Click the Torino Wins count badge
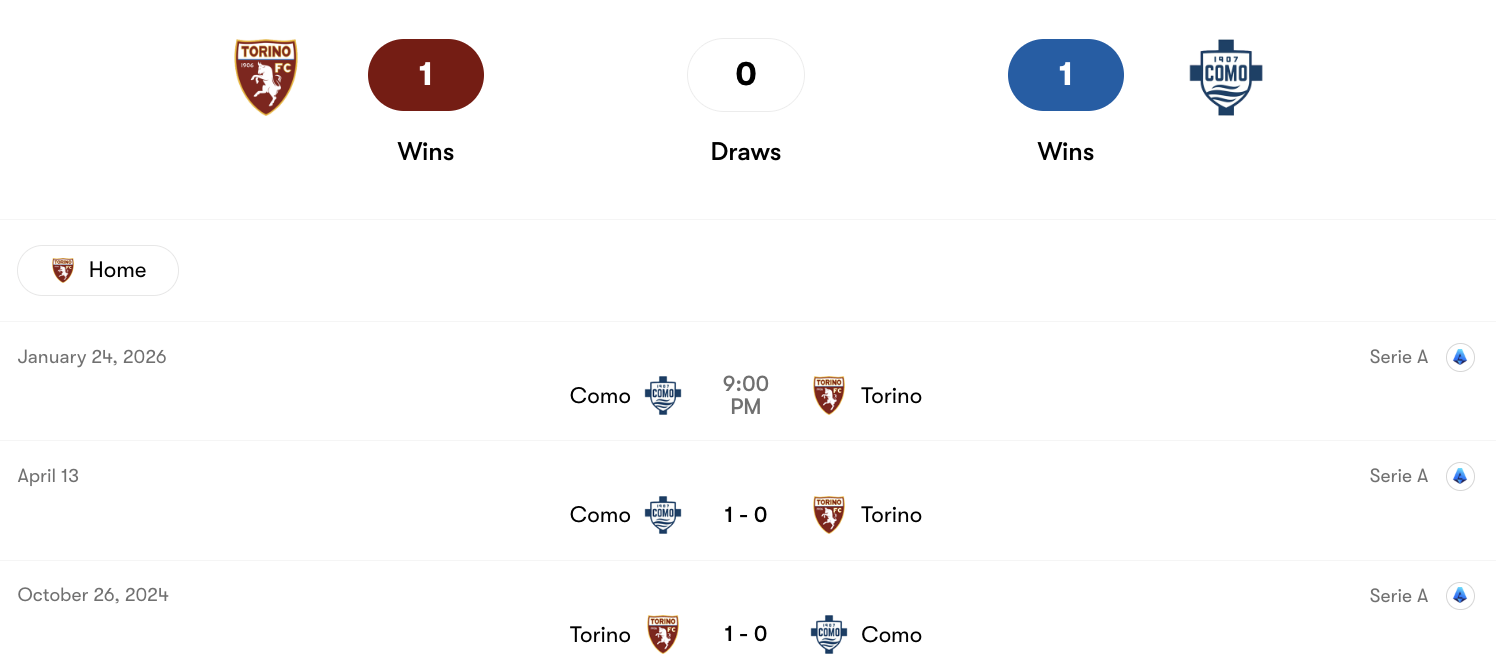1496x672 pixels. (x=426, y=74)
